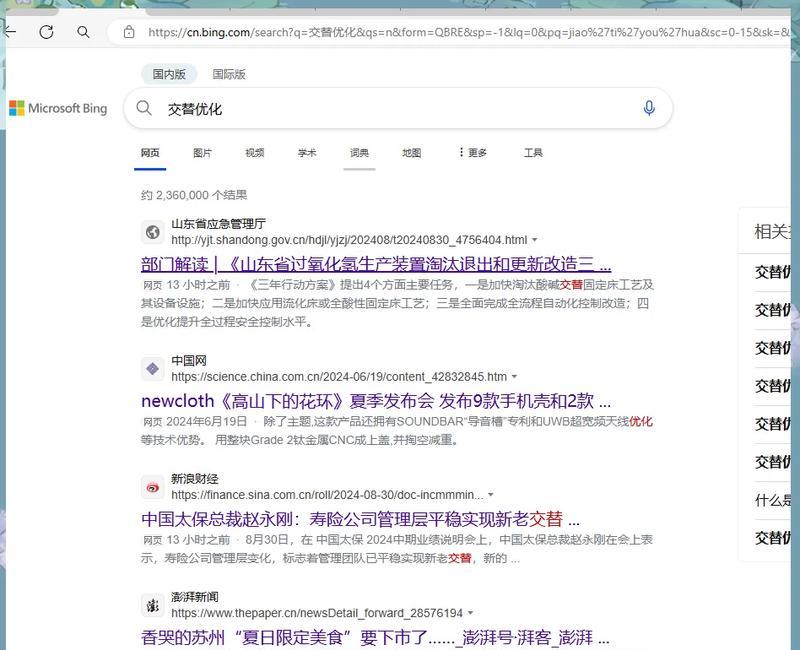Click the magnifier icon beside address bar
This screenshot has width=800, height=650.
pyautogui.click(x=83, y=32)
